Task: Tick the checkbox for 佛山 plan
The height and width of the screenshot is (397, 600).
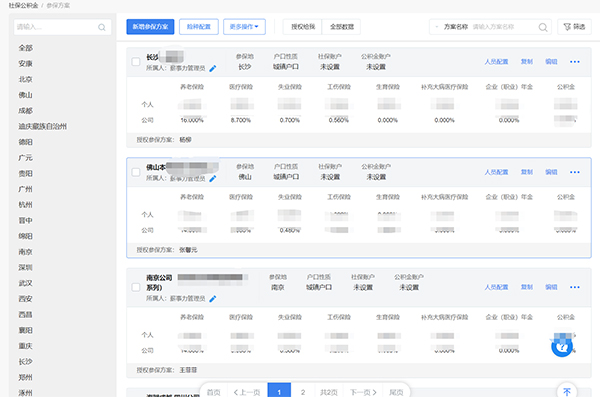Action: (136, 172)
